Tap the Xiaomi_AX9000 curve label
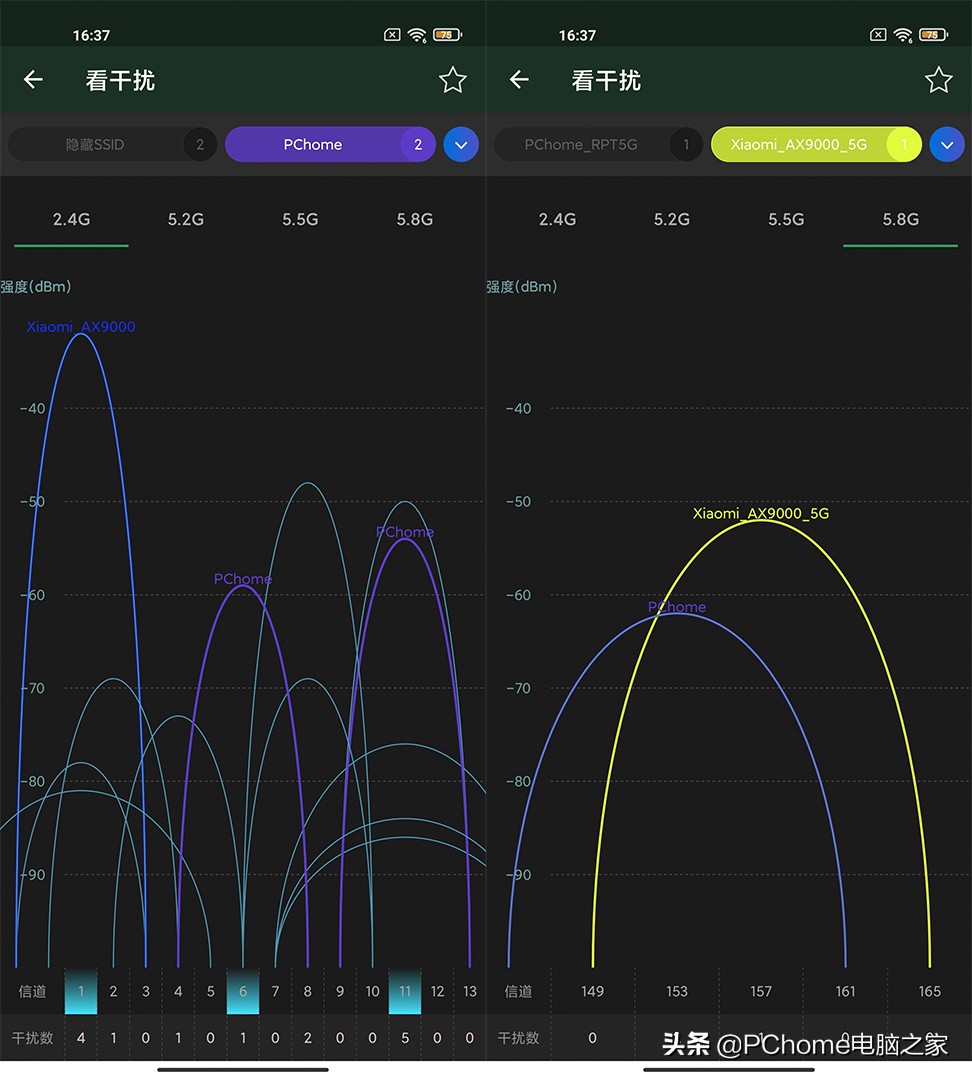 80,327
